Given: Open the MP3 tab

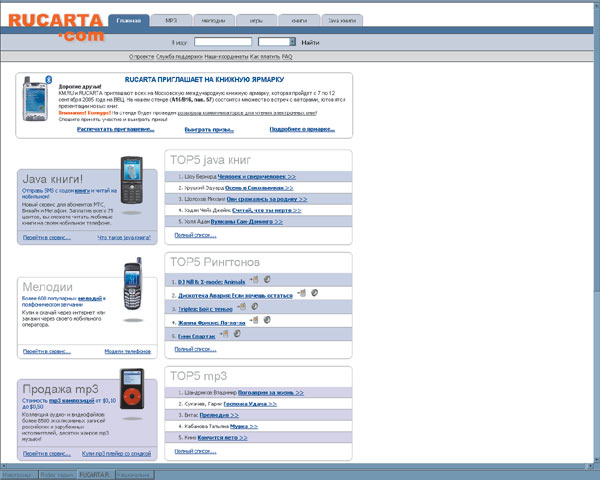Looking at the screenshot, I should (x=171, y=21).
